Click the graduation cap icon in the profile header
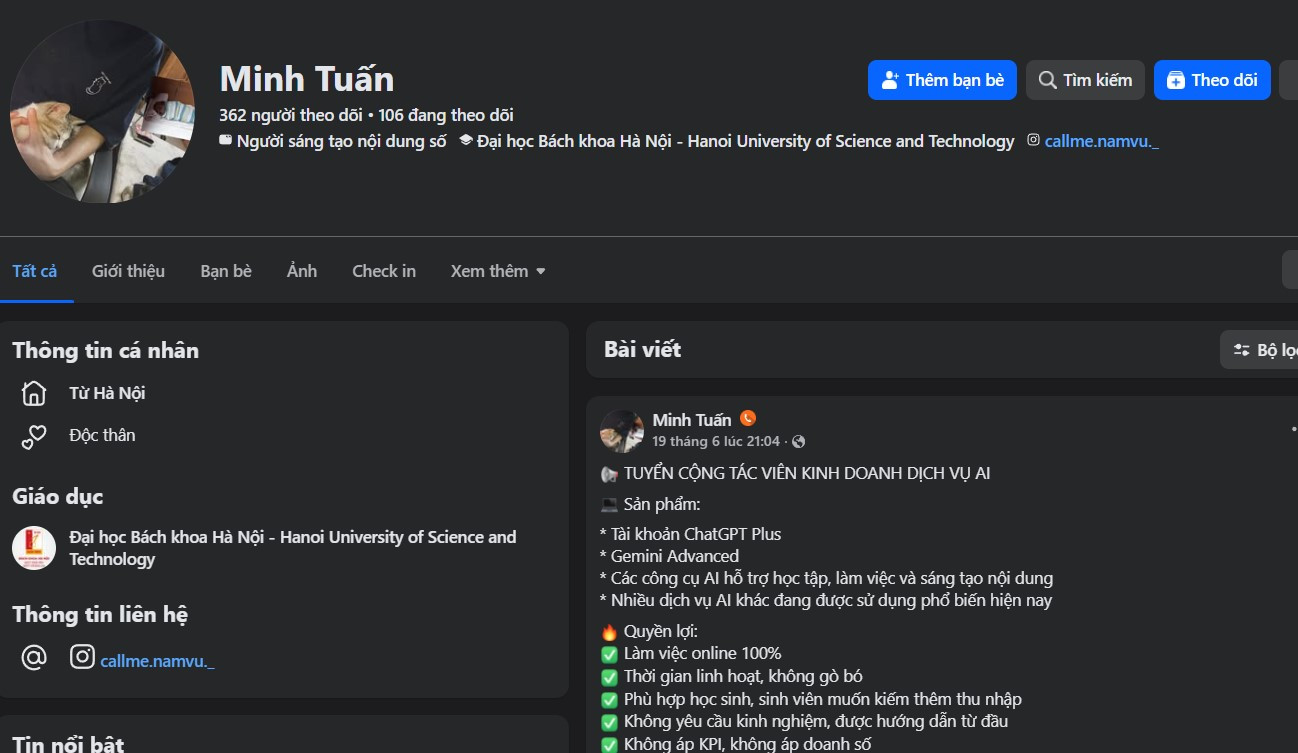This screenshot has height=753, width=1298. coord(465,141)
